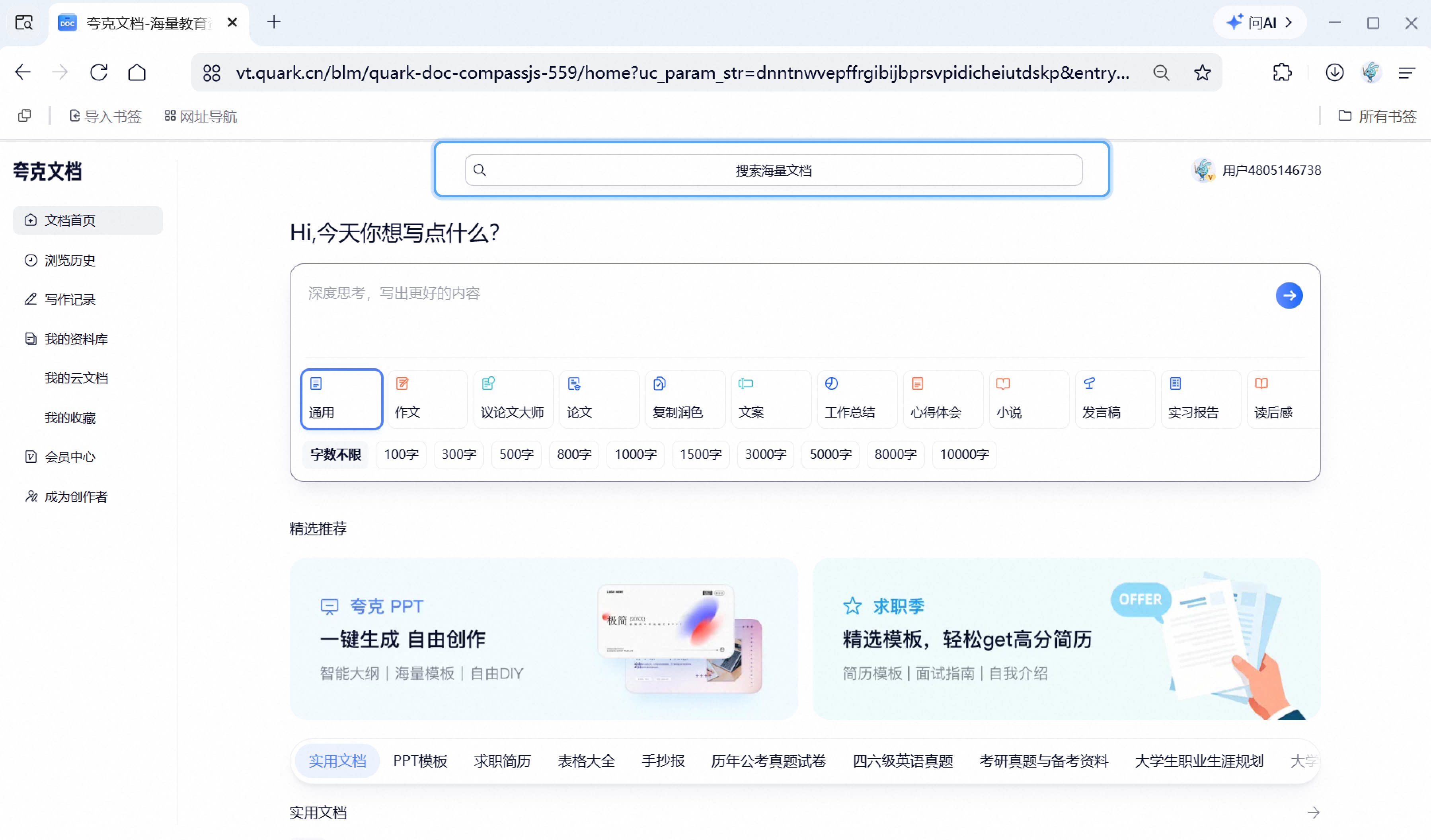
Task: Click the site info icon in address bar
Action: (x=211, y=73)
